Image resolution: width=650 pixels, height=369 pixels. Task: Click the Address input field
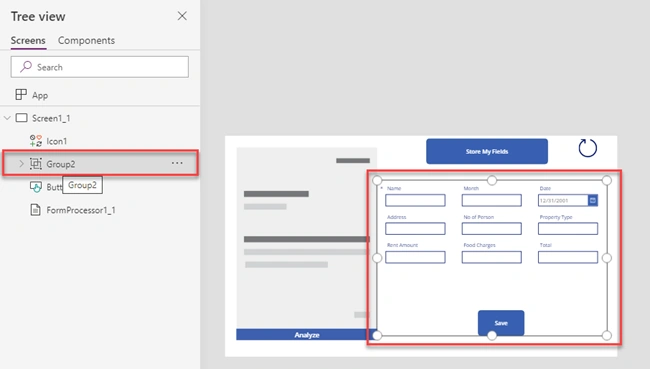click(x=415, y=228)
